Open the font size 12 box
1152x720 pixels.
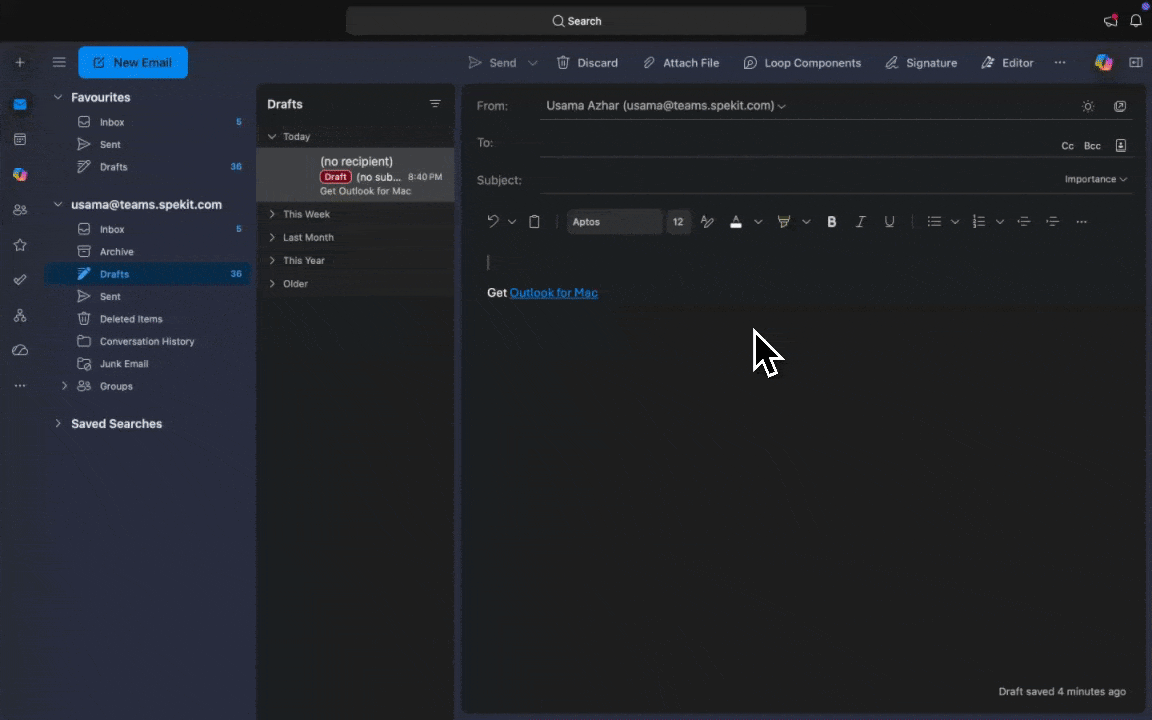678,221
